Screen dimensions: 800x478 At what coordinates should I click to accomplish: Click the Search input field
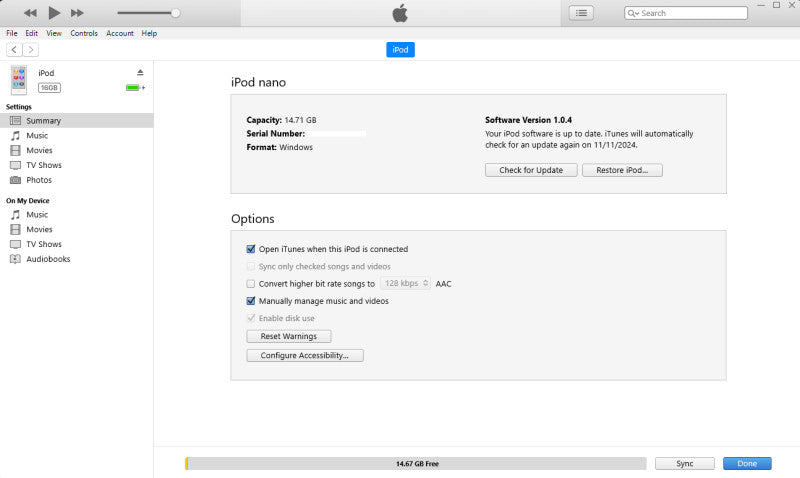[686, 13]
